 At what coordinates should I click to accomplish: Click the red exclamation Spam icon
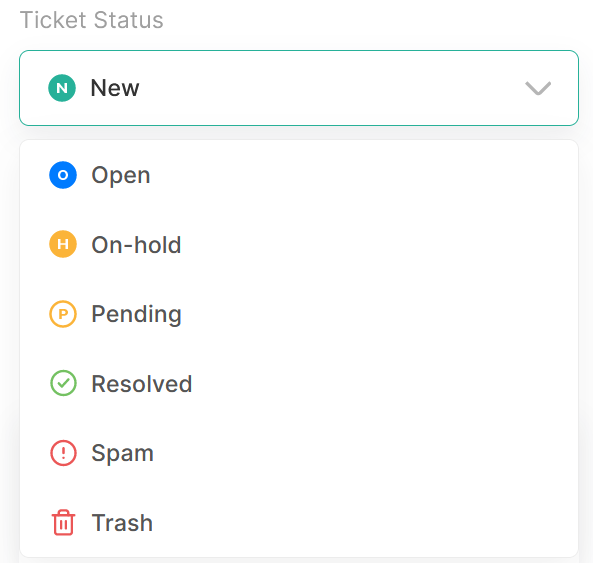click(63, 453)
